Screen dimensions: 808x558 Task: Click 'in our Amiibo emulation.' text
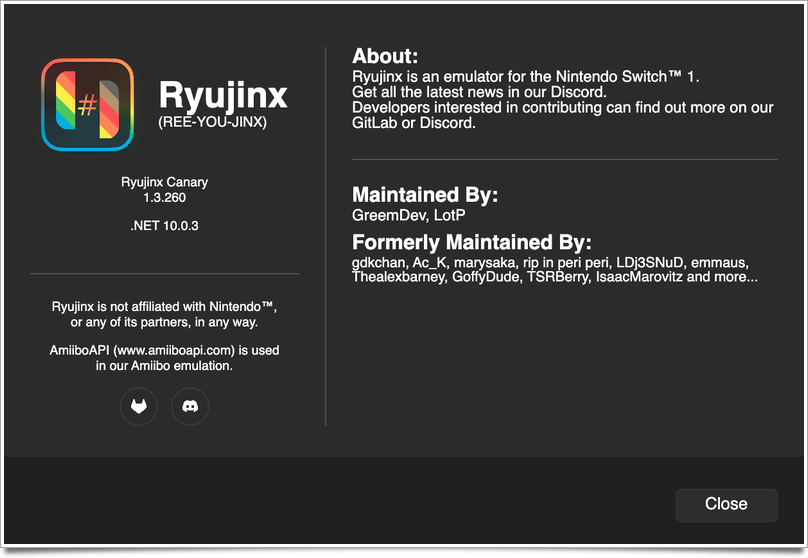[x=164, y=366]
